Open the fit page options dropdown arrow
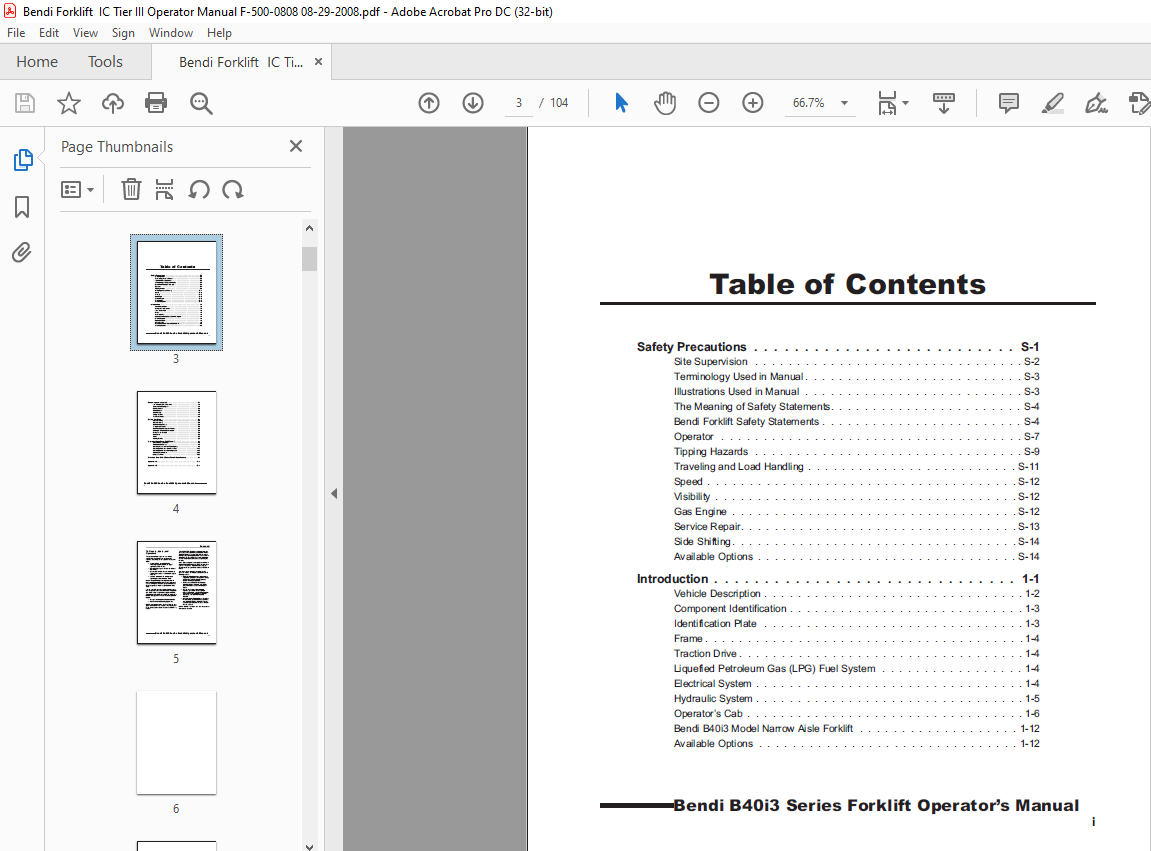Viewport: 1151px width, 851px height. [905, 103]
